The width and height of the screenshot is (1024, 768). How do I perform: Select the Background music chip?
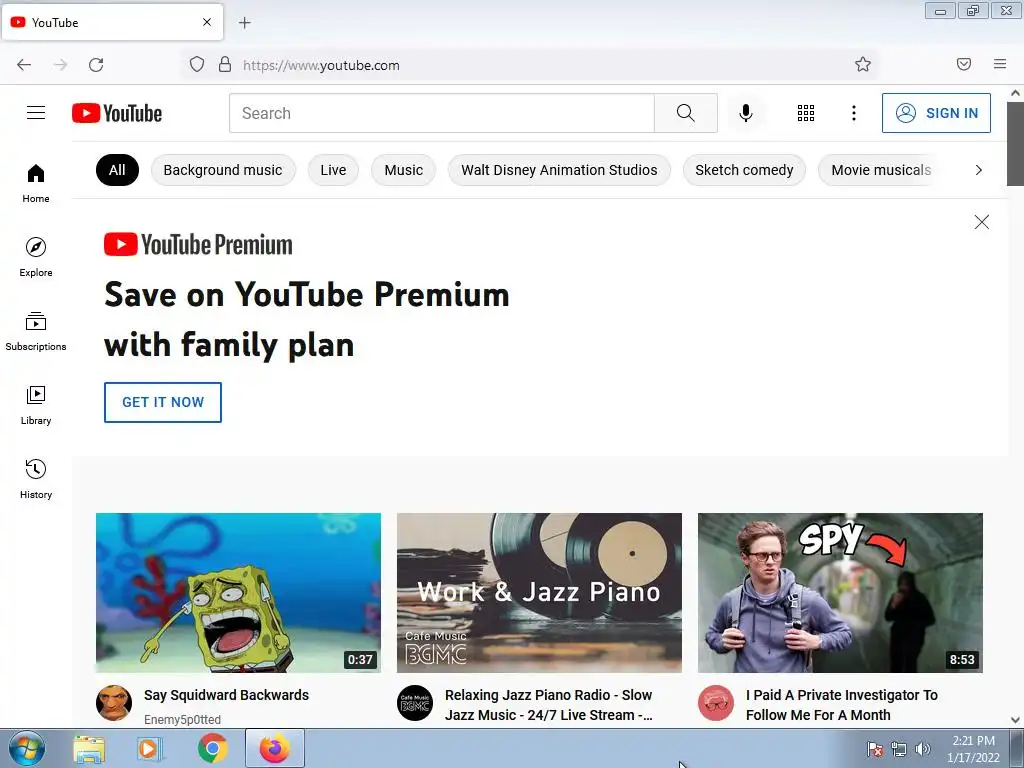click(223, 170)
